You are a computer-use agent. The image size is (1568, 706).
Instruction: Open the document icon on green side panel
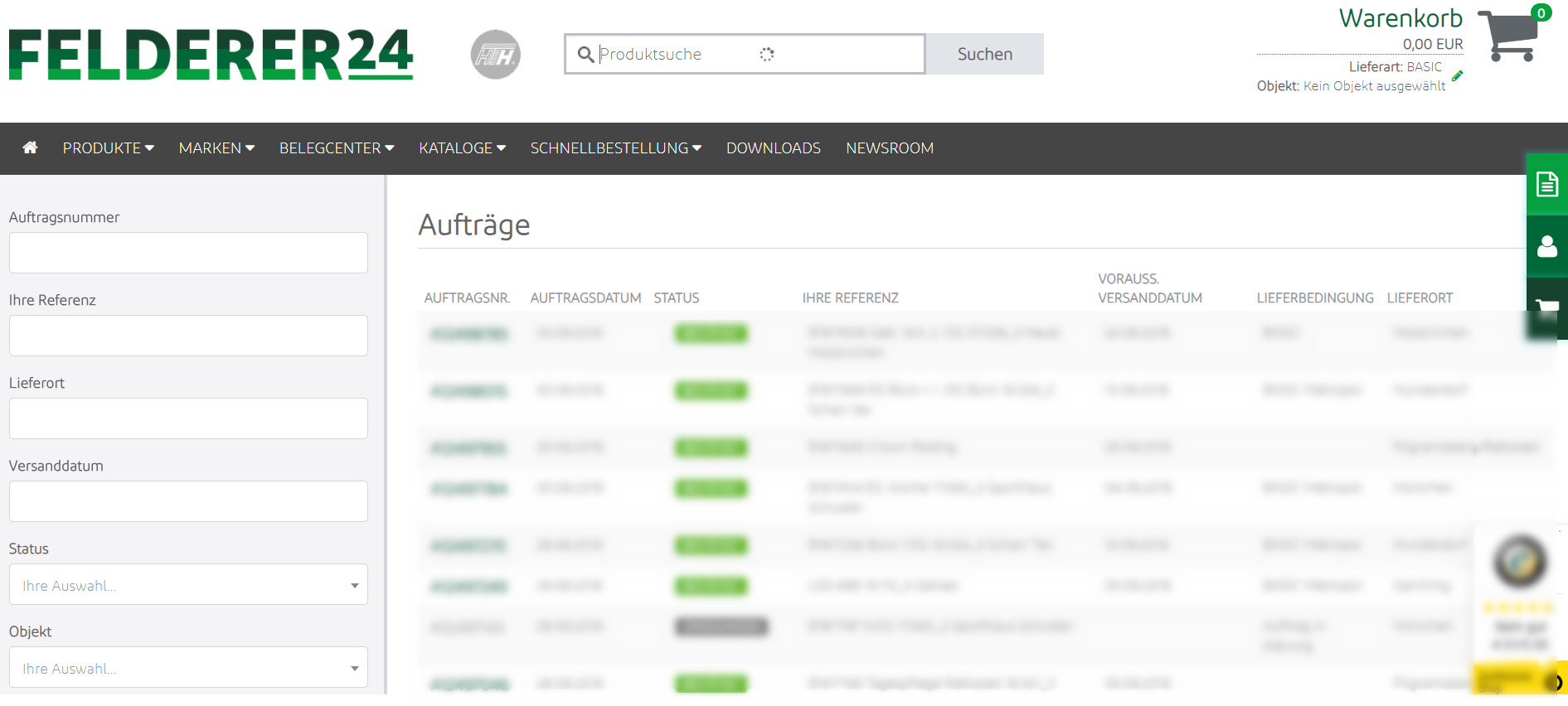click(x=1547, y=184)
